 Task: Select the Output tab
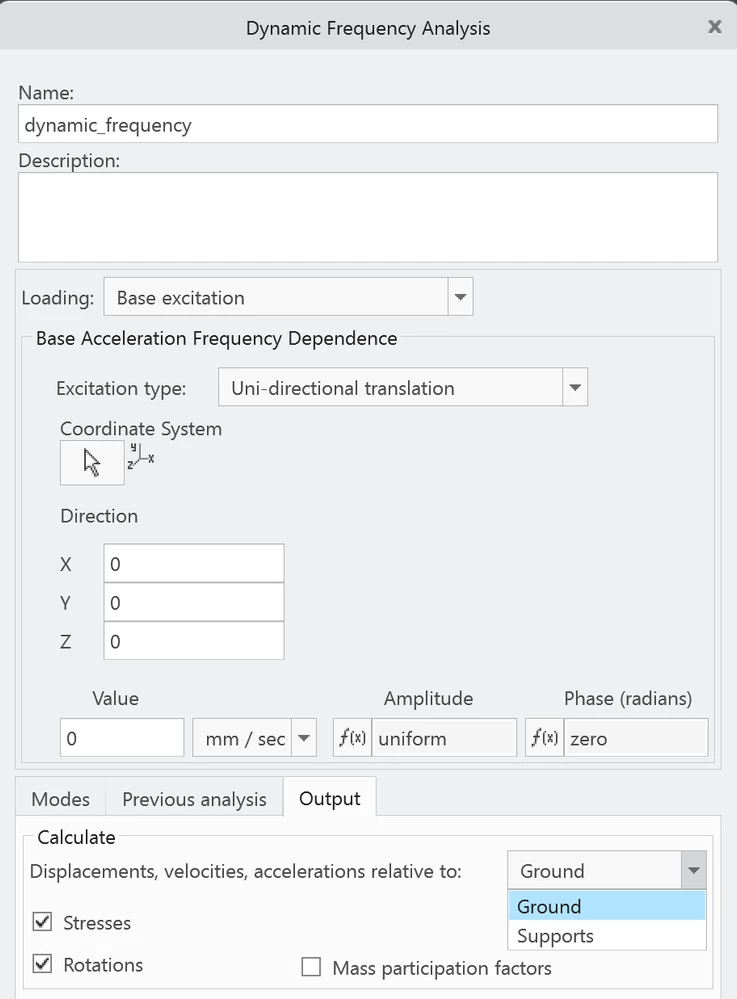pos(329,798)
